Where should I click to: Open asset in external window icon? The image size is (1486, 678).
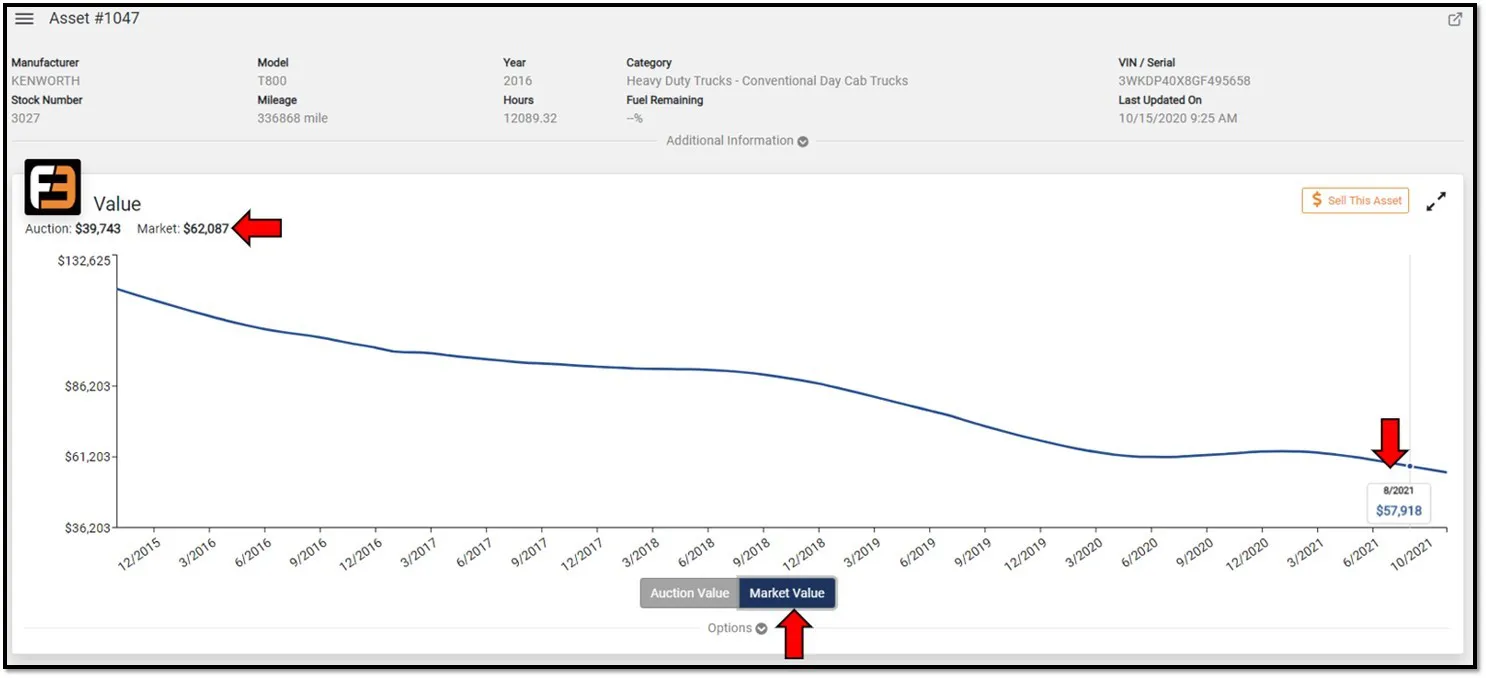tap(1455, 19)
